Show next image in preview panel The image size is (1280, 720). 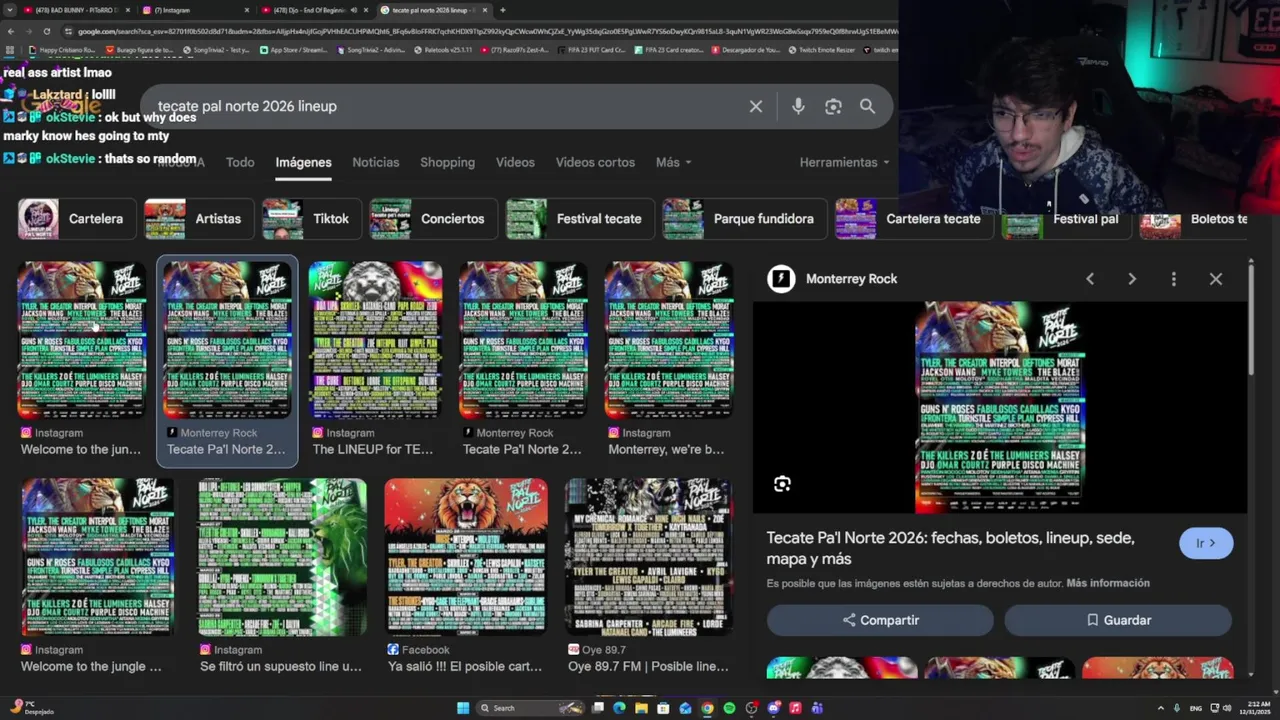click(x=1132, y=279)
